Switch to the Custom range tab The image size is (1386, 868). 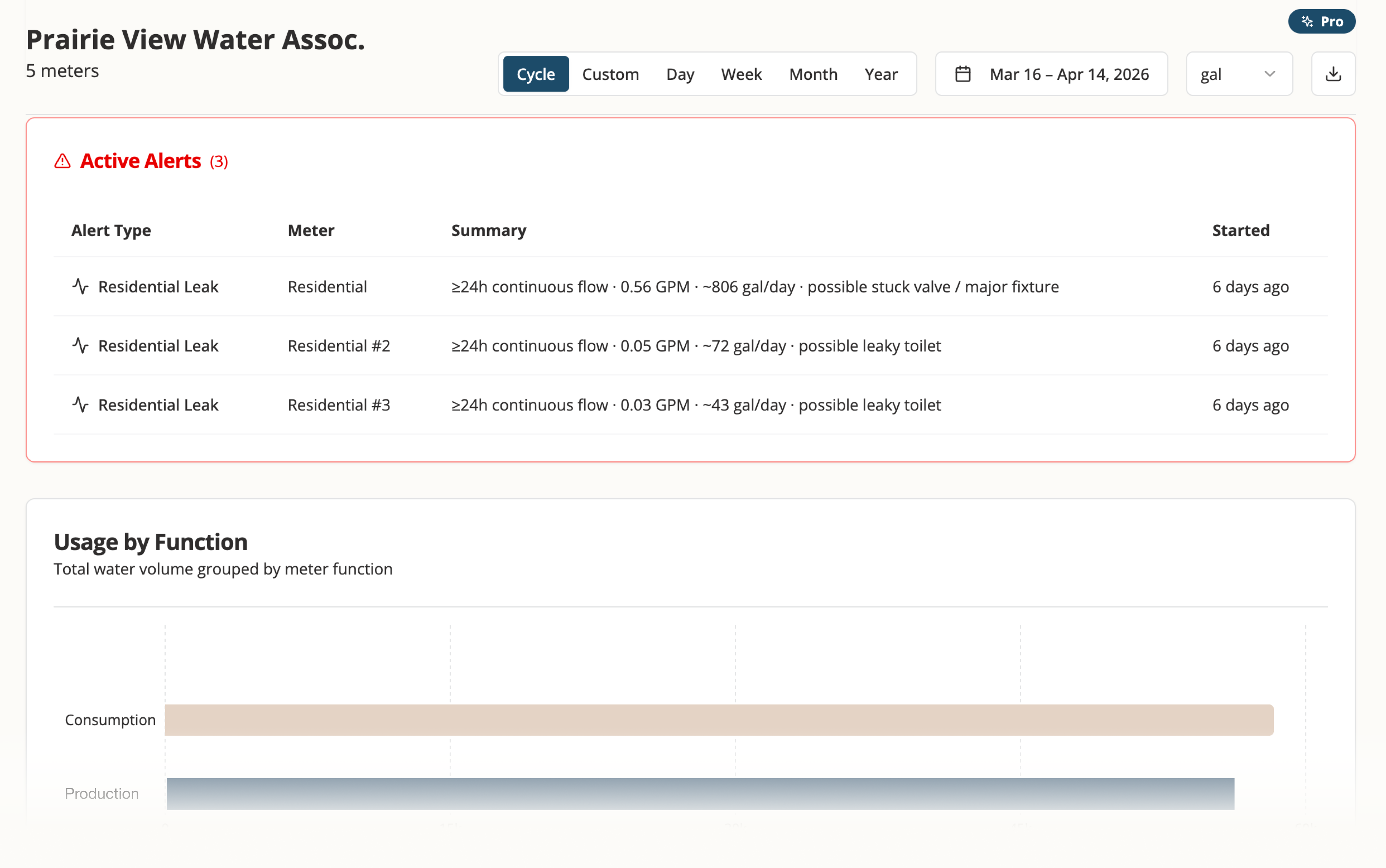pyautogui.click(x=610, y=74)
